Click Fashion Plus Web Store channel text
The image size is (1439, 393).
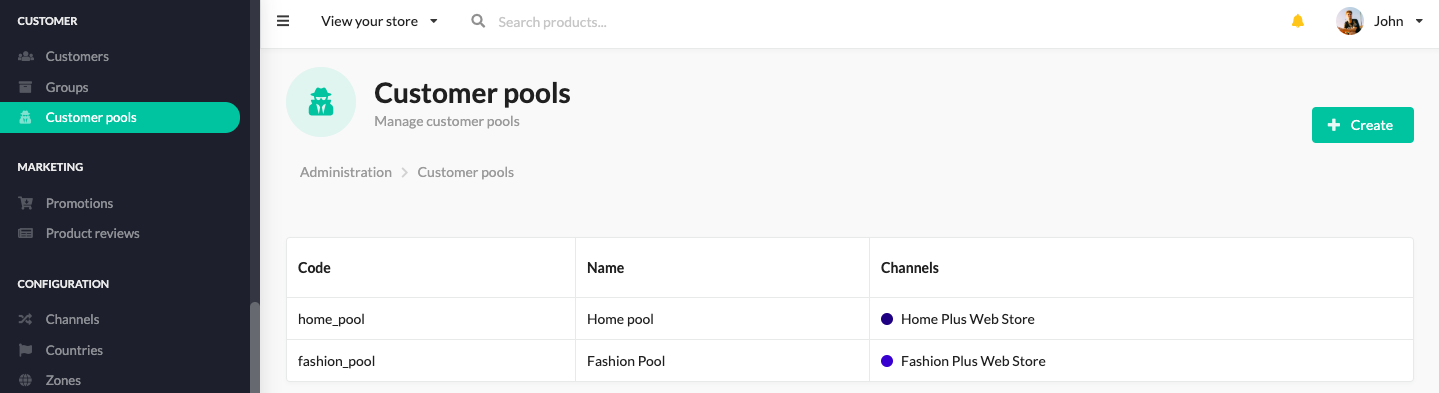(x=973, y=361)
